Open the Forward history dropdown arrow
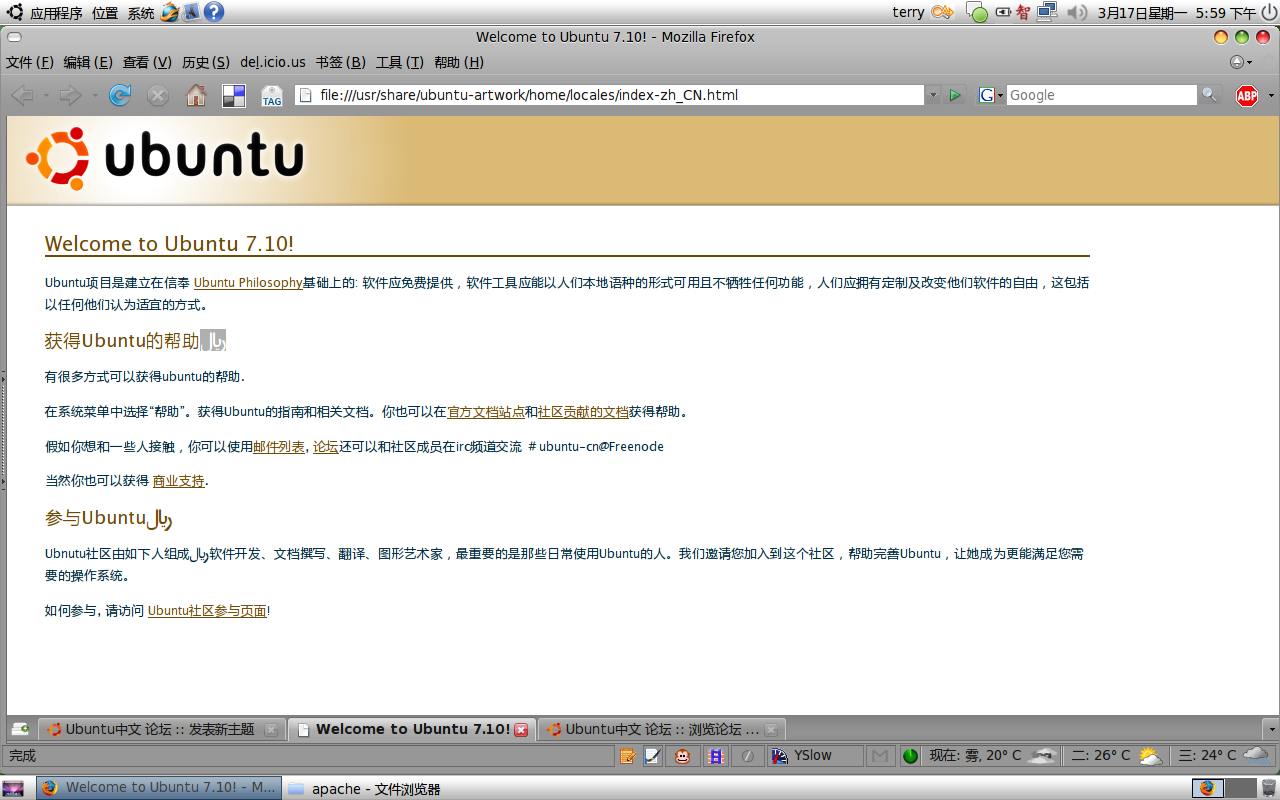This screenshot has height=800, width=1280. (x=95, y=96)
